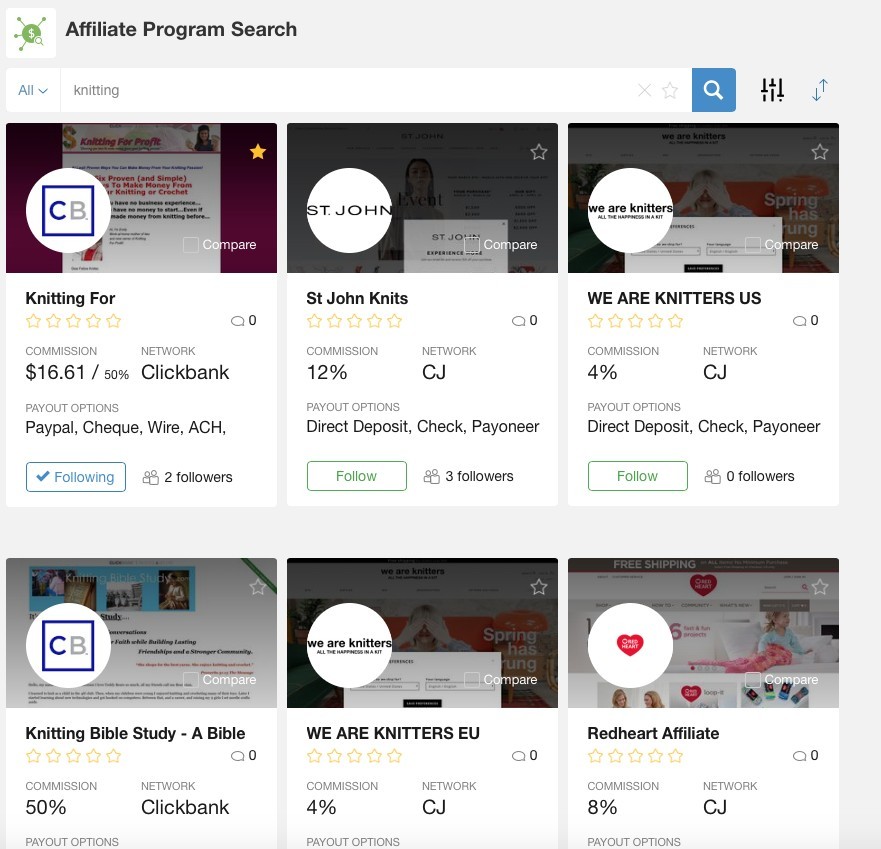Image resolution: width=881 pixels, height=849 pixels.
Task: Follow the WE ARE KNITTERS US program
Action: click(638, 476)
